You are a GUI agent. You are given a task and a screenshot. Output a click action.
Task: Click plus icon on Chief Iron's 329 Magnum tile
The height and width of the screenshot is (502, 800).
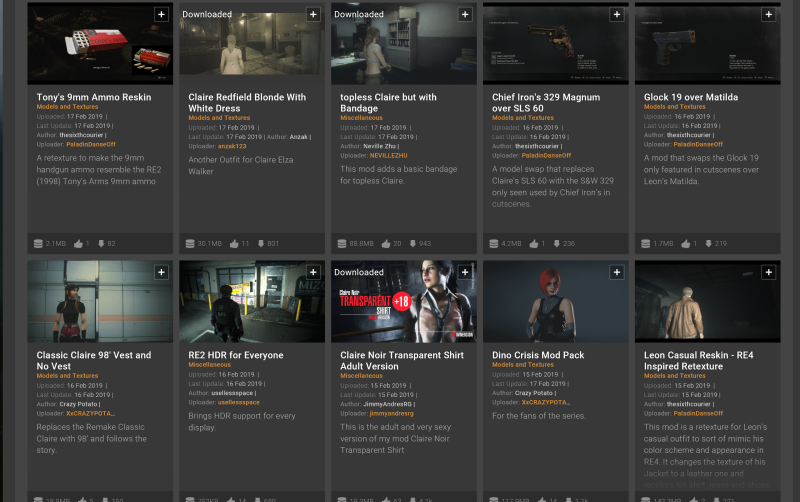(x=616, y=14)
